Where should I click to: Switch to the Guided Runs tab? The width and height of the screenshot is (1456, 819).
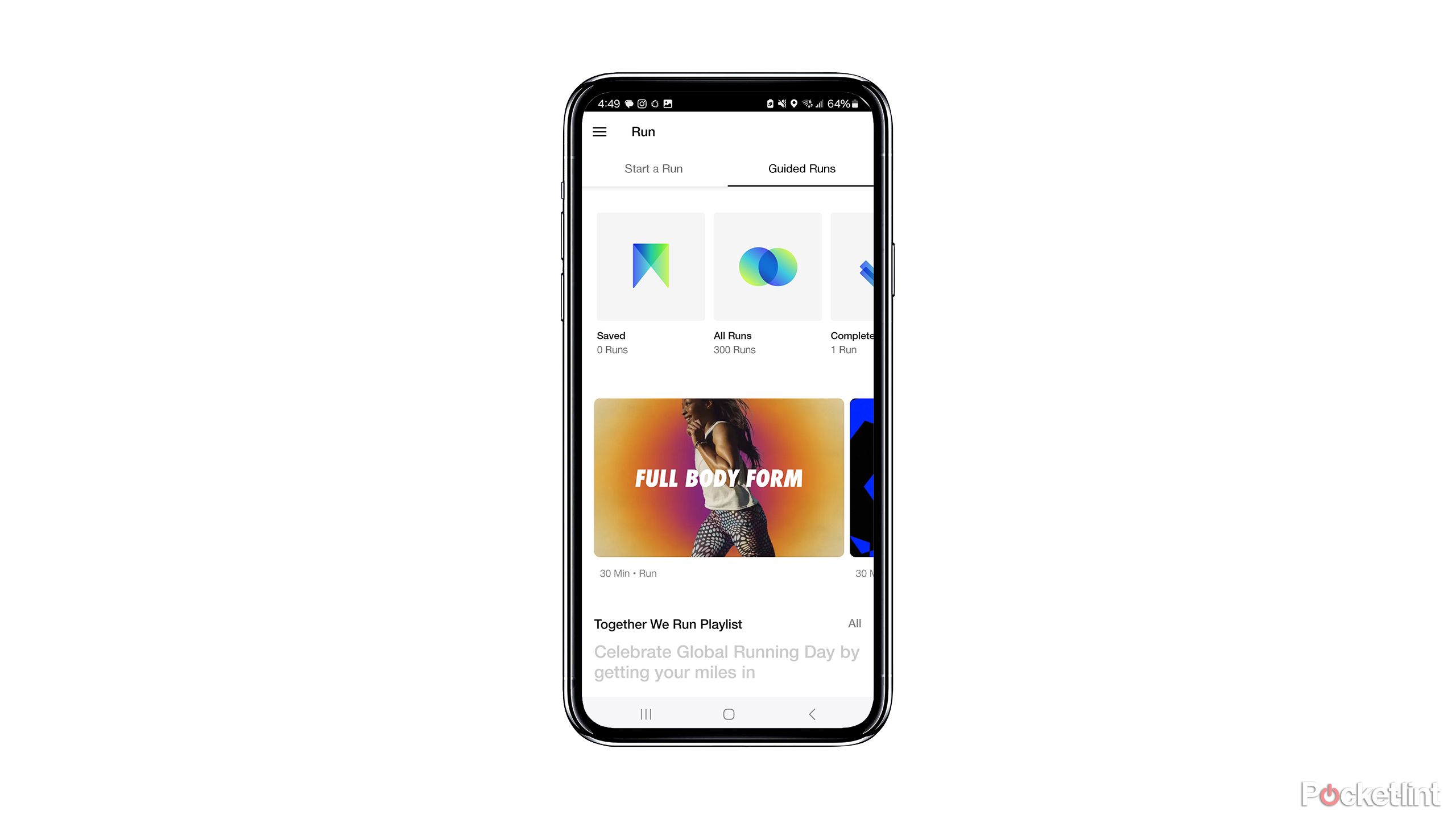tap(802, 168)
